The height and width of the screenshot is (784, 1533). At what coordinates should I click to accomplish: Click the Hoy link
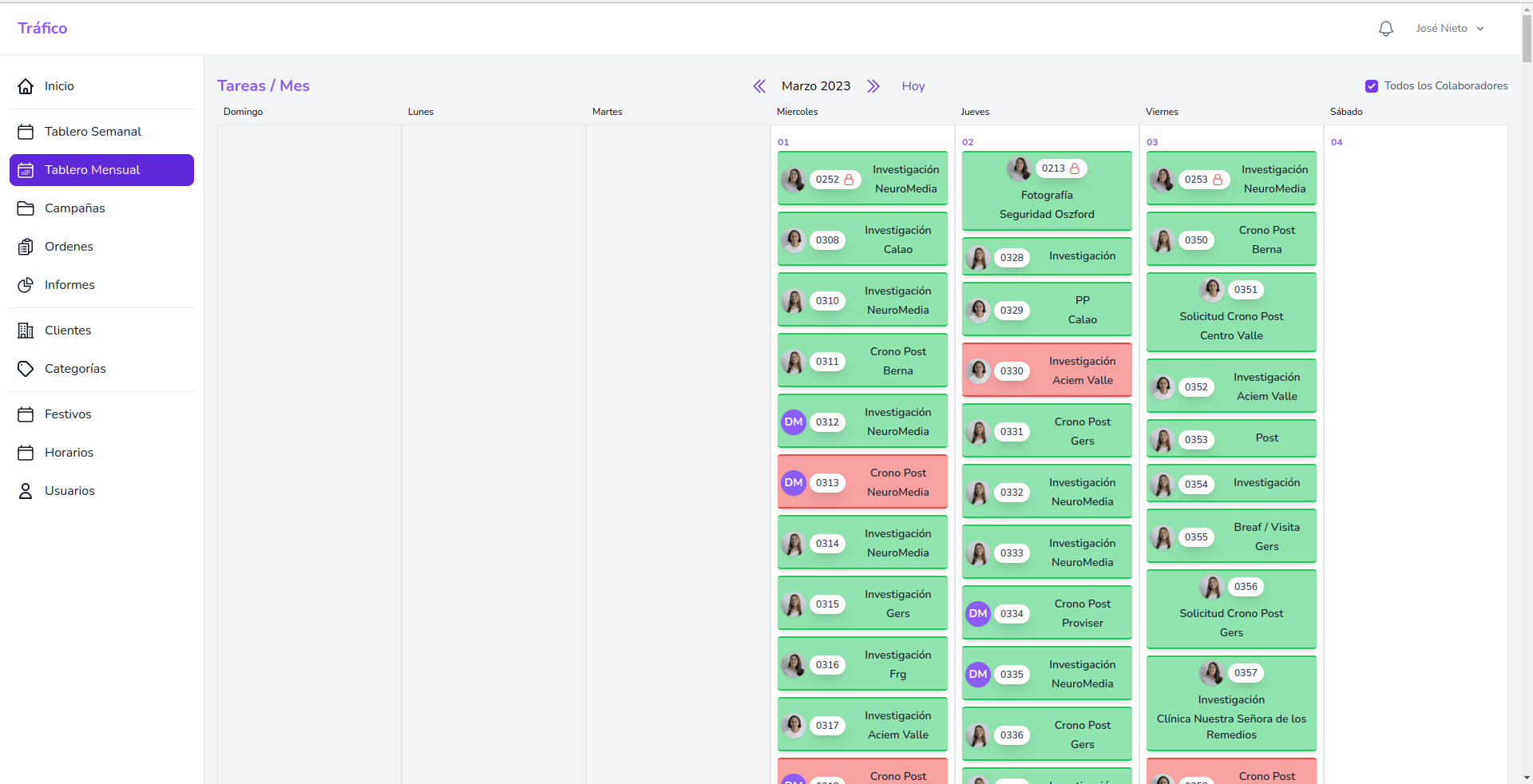click(913, 86)
